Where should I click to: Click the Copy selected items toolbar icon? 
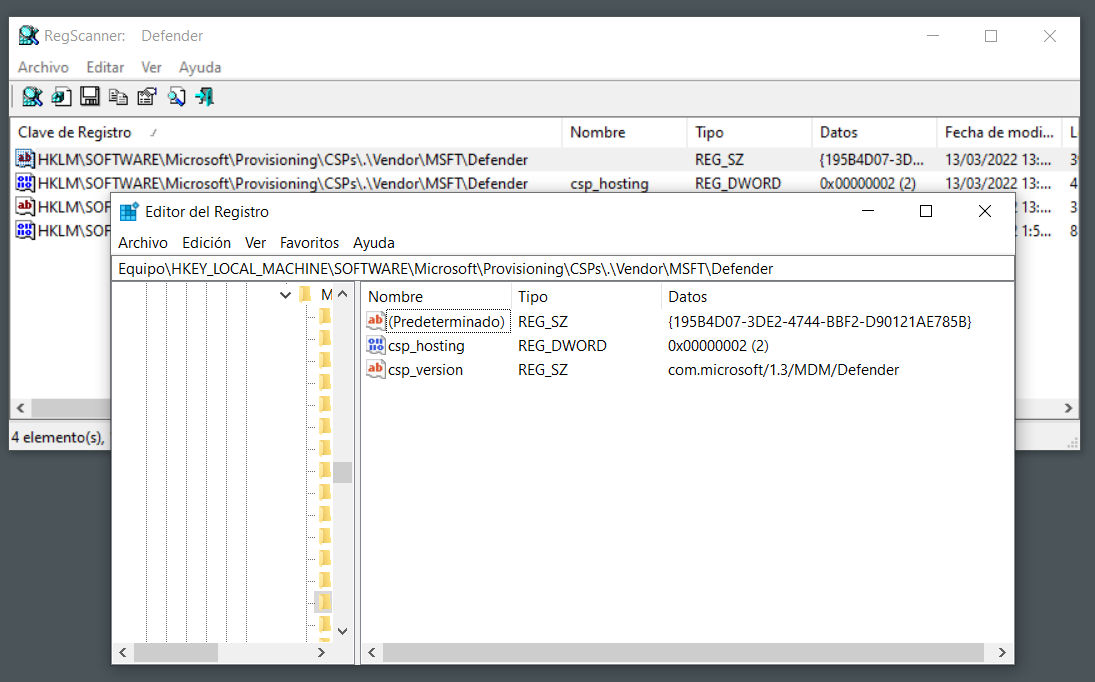(x=118, y=97)
